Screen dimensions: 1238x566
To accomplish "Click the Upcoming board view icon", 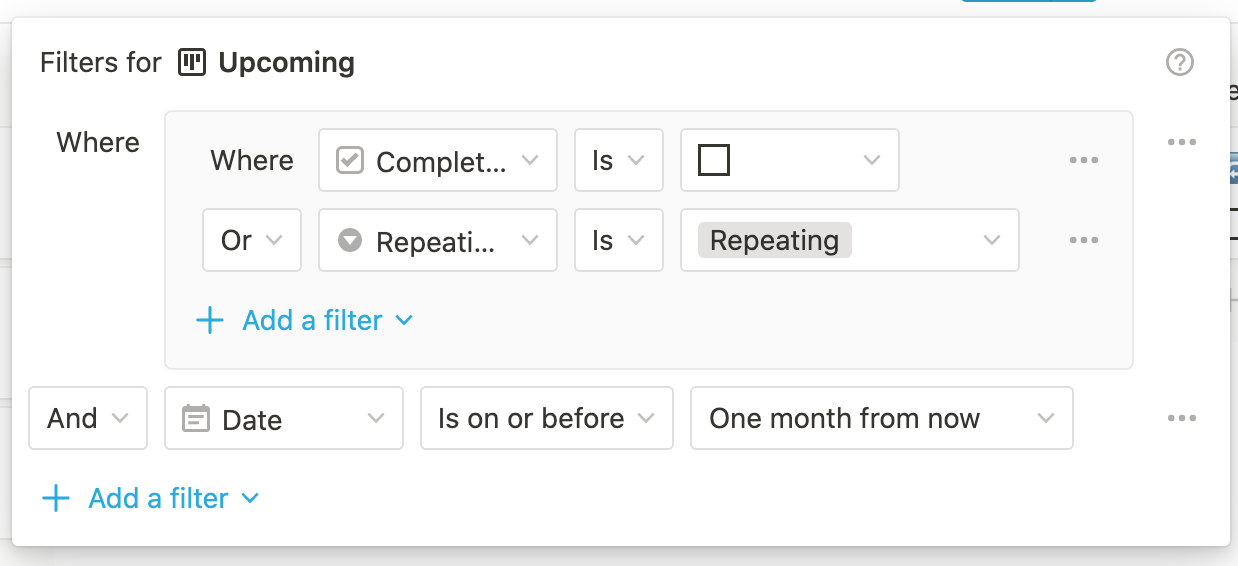I will pos(192,63).
